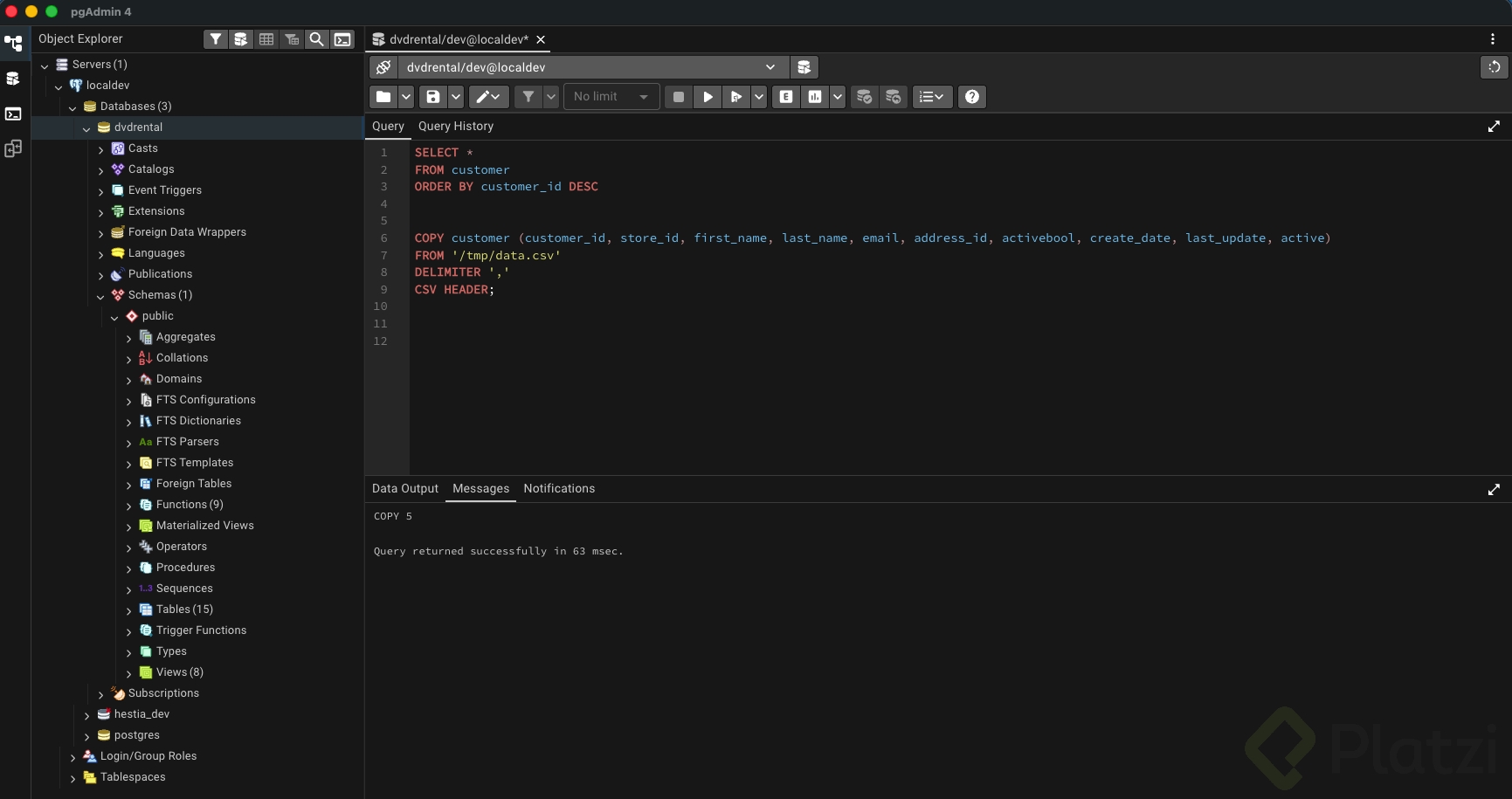Maximize the query editor panel with expand arrow
This screenshot has width=1512, height=799.
1494,127
